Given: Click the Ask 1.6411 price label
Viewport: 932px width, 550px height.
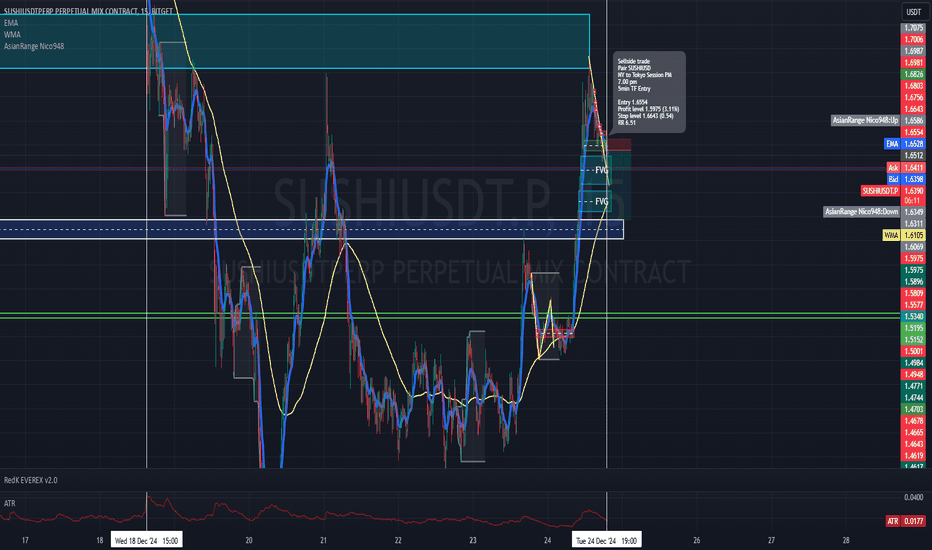Looking at the screenshot, I should (x=906, y=168).
